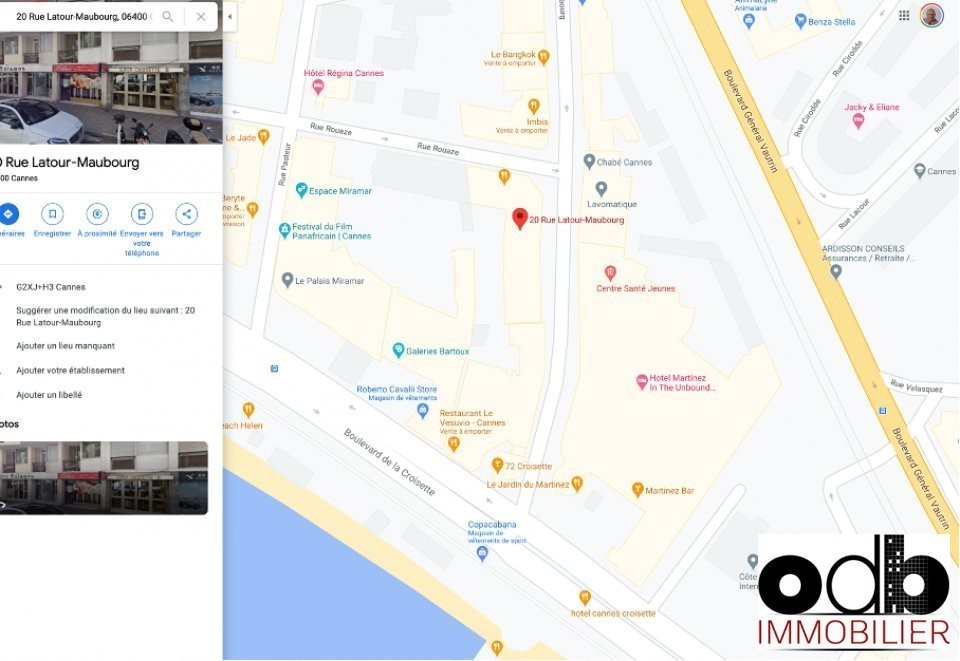This screenshot has height=661, width=960.
Task: Click Ajouter un lieu manquant
Action: pyautogui.click(x=66, y=346)
